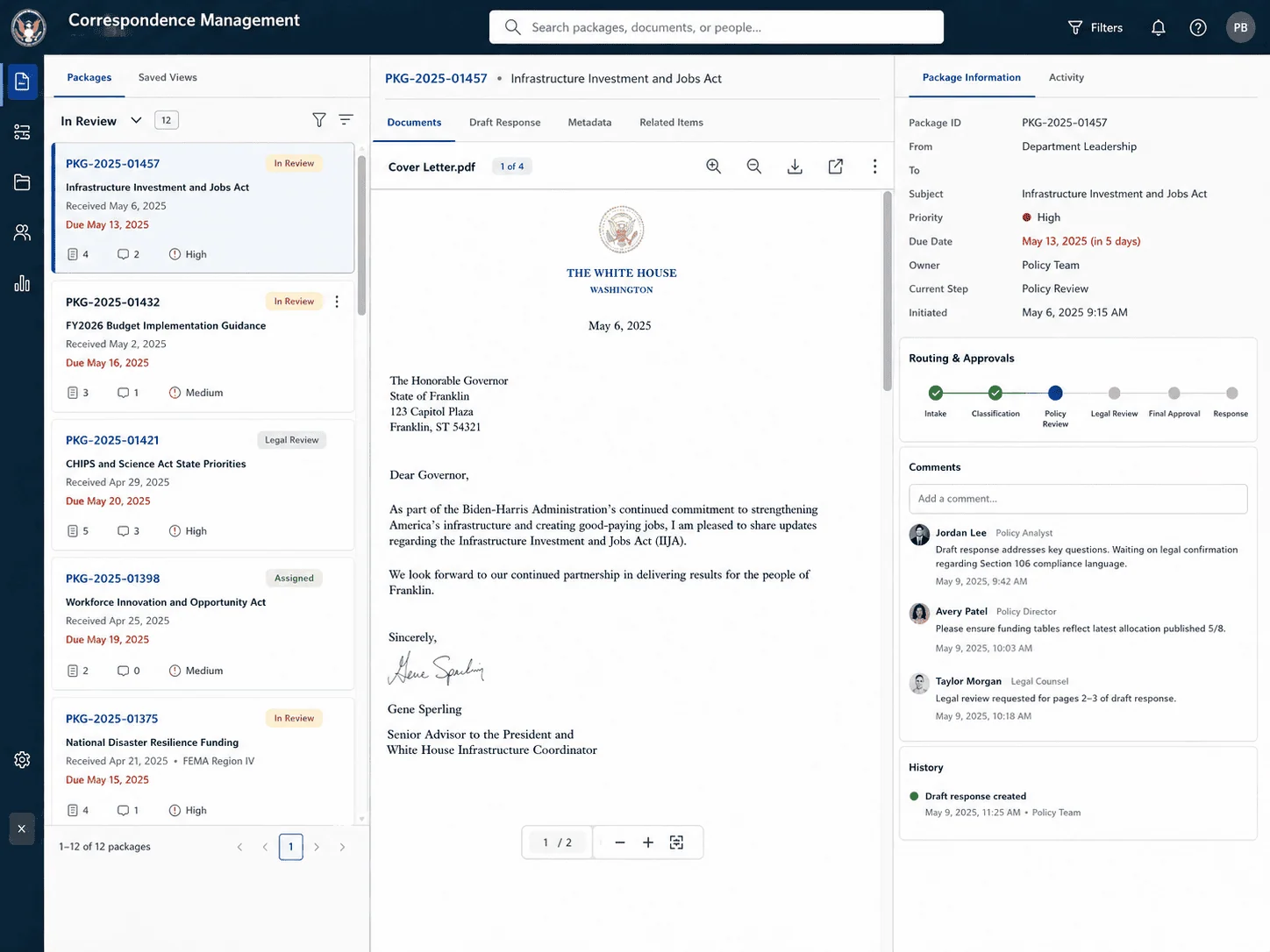This screenshot has width=1270, height=952.
Task: Open notifications bell icon
Action: [1158, 28]
